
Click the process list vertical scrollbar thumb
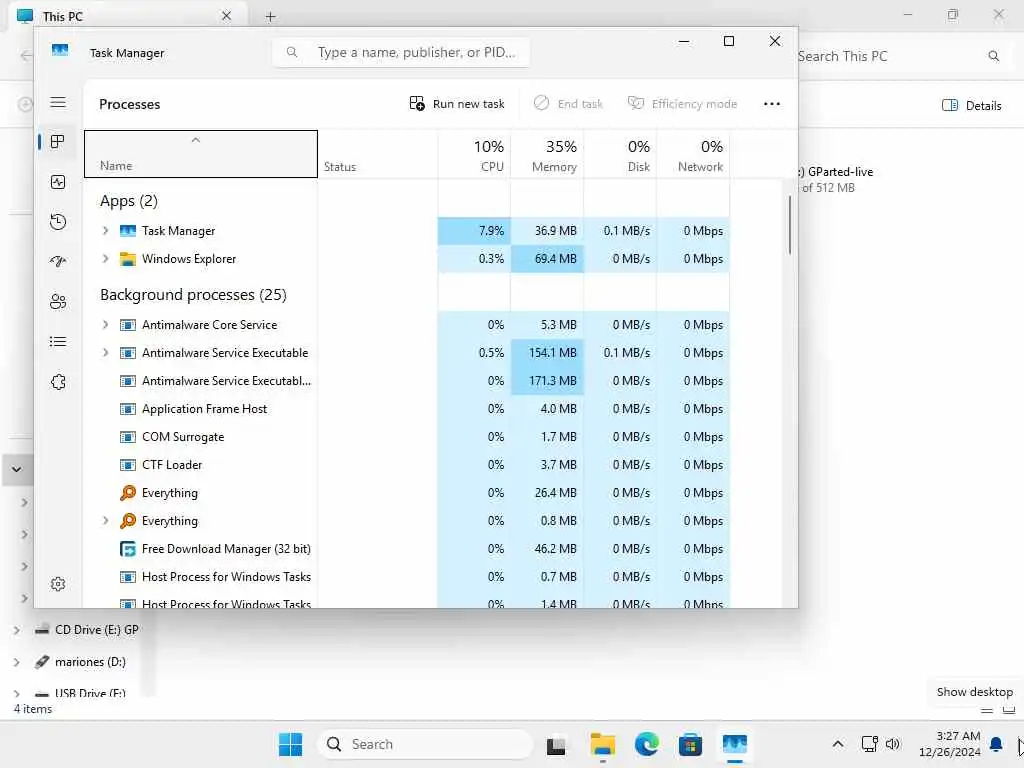click(790, 225)
